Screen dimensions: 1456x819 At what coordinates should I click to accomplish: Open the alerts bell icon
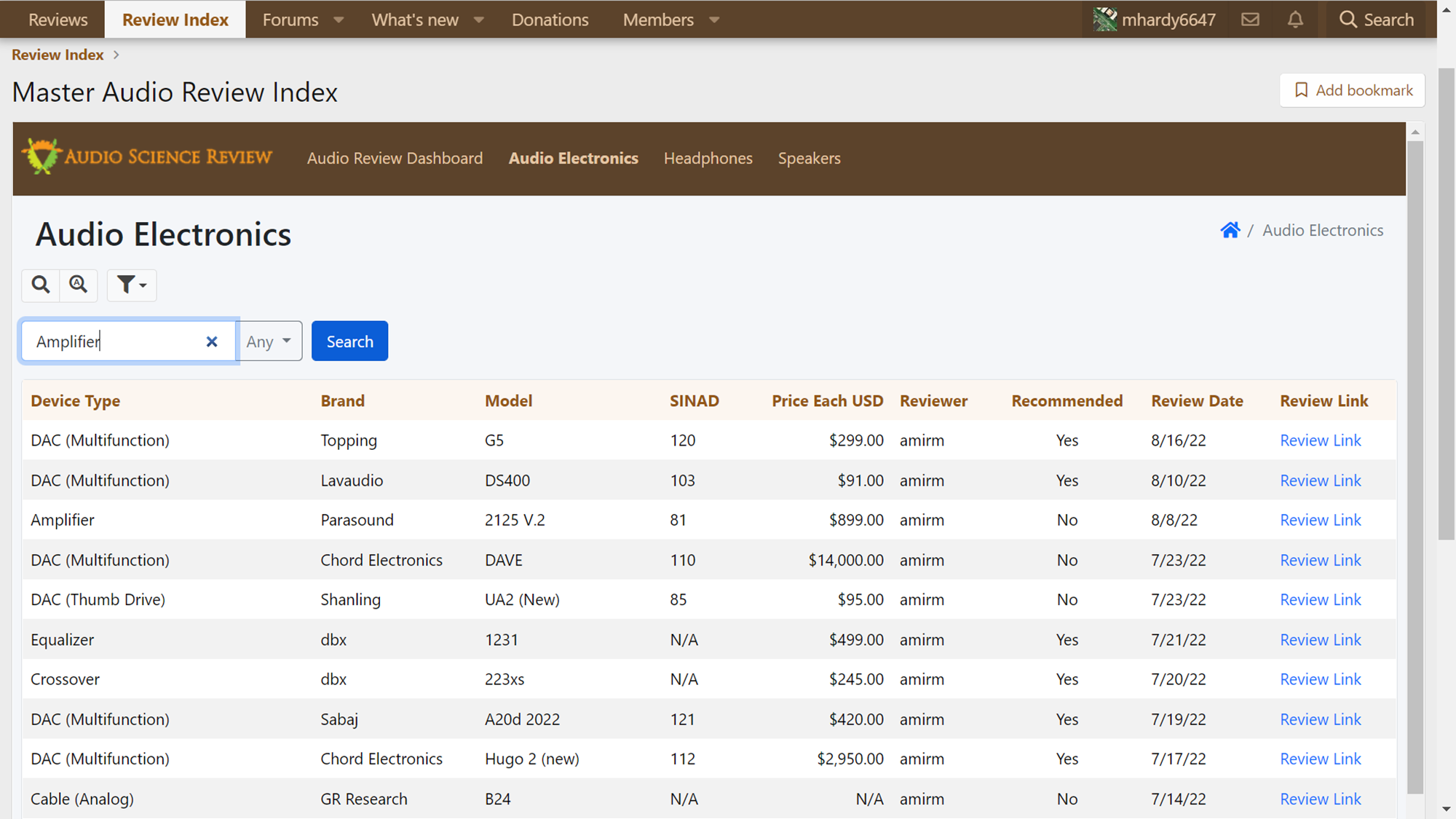(x=1295, y=20)
